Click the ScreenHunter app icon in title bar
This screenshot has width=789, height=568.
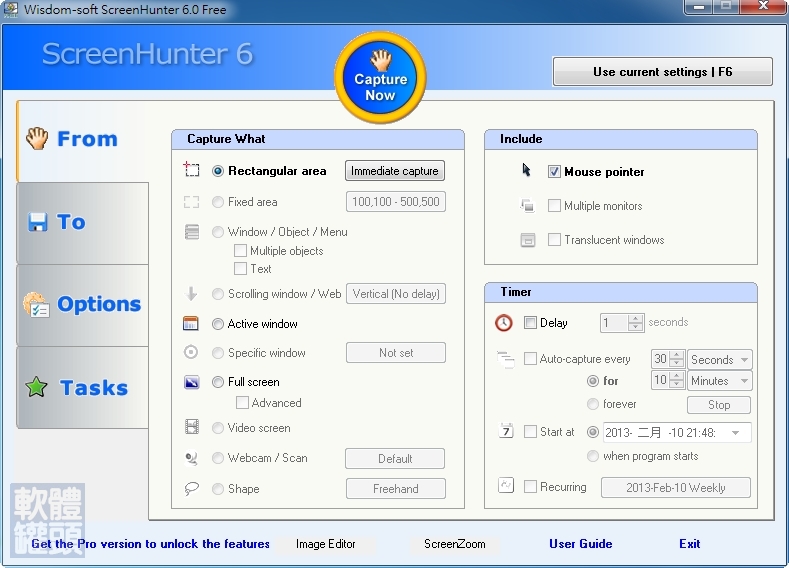tap(10, 9)
